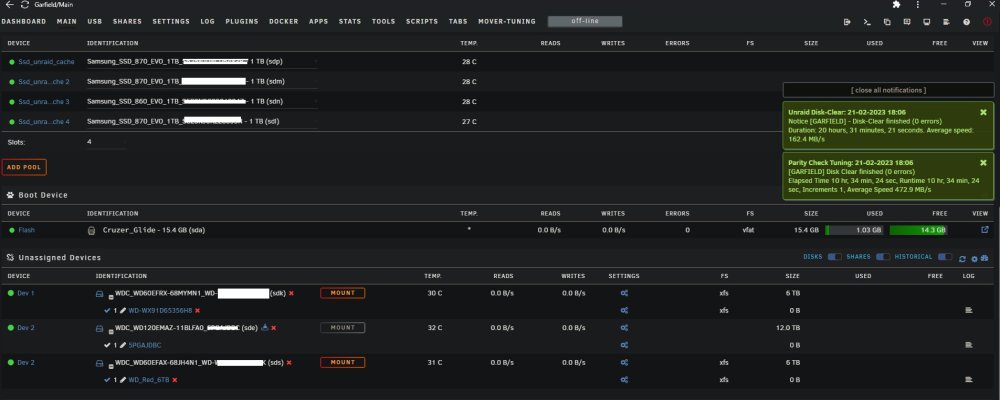Dismiss the Unraid Disk-Clear notification
The width and height of the screenshot is (1000, 400).
[983, 112]
